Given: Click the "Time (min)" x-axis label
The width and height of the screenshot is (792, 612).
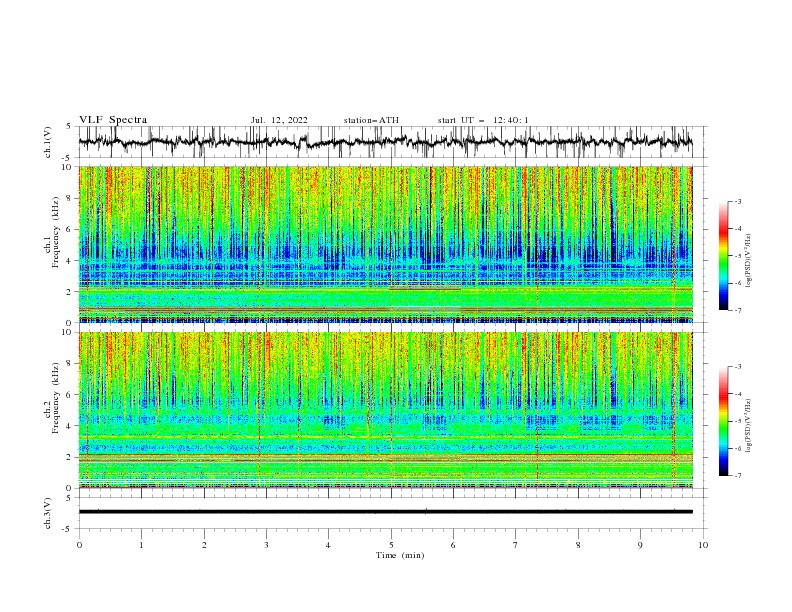Looking at the screenshot, I should [400, 555].
